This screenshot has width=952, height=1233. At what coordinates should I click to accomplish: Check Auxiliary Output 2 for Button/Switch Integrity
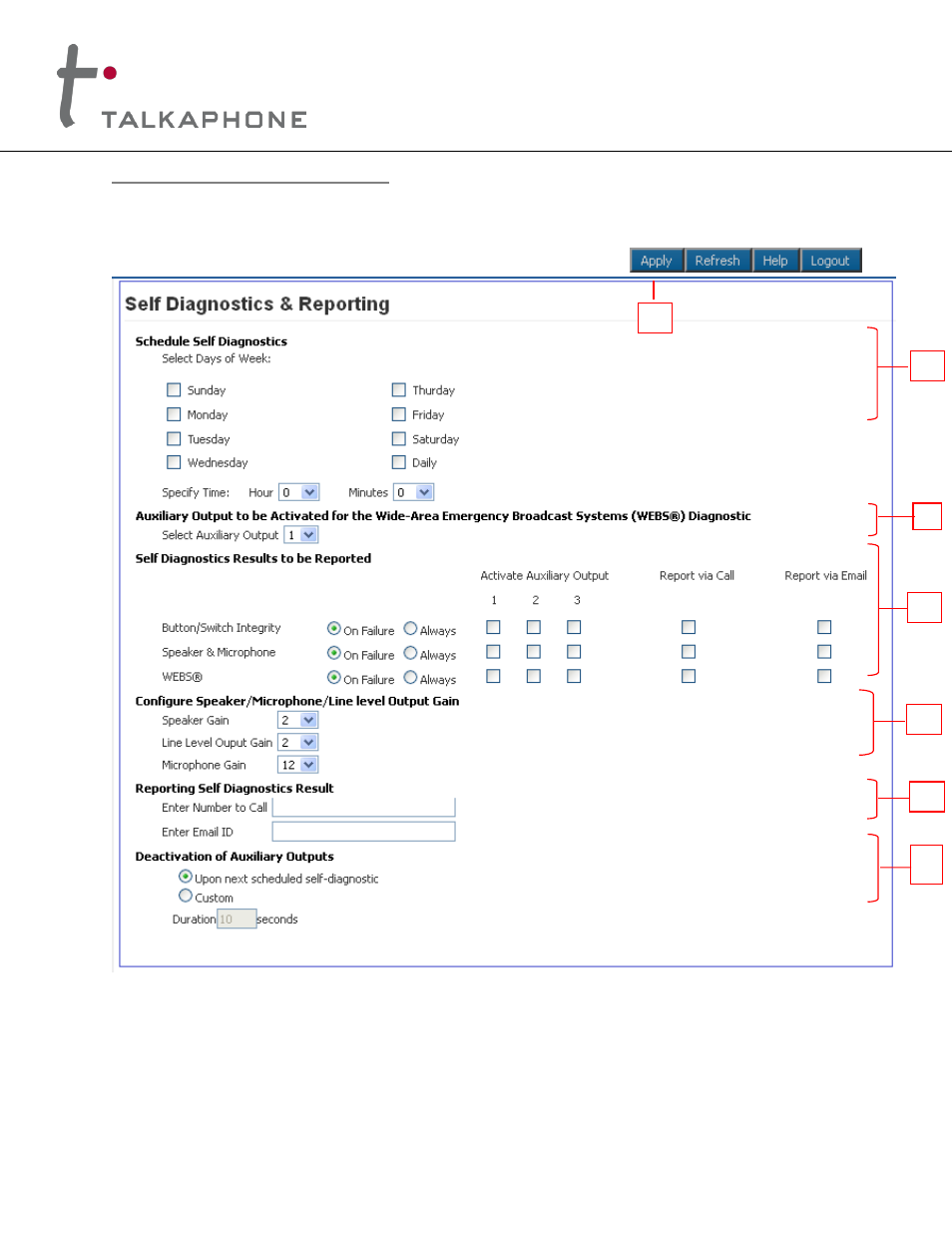[x=534, y=627]
